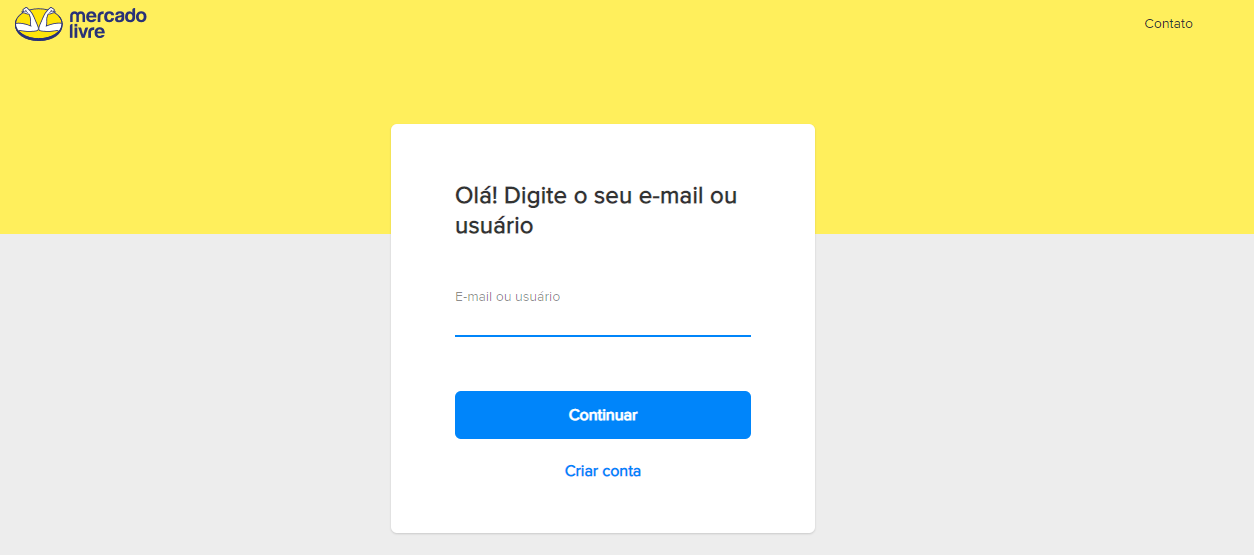Viewport: 1254px width, 555px height.
Task: Click the white login card's empty bottom area
Action: pos(602,510)
